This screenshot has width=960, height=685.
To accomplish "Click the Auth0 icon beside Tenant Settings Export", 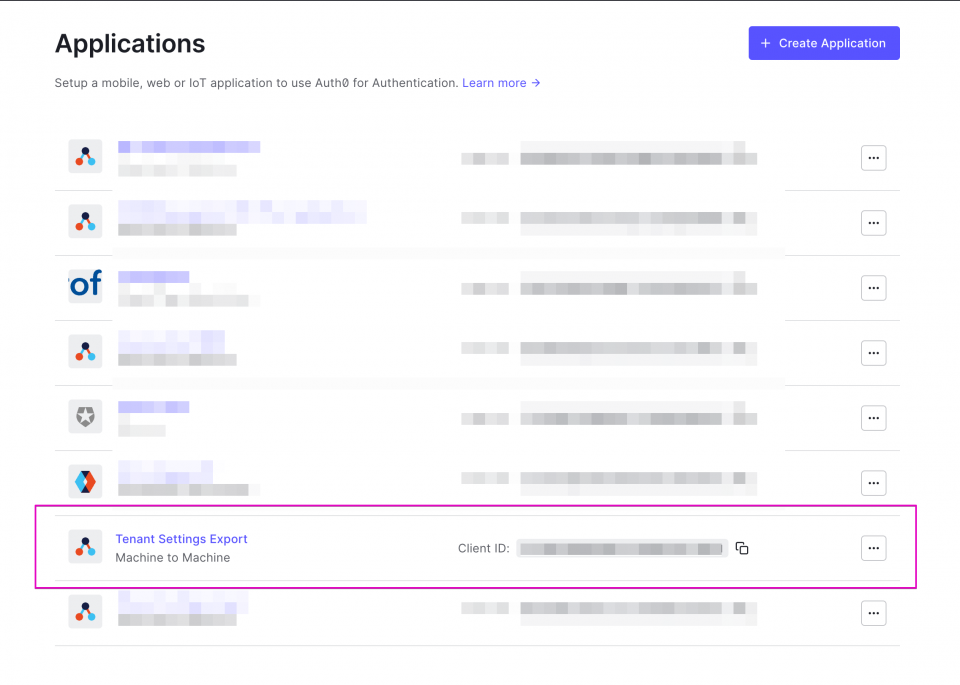I will coord(84,547).
